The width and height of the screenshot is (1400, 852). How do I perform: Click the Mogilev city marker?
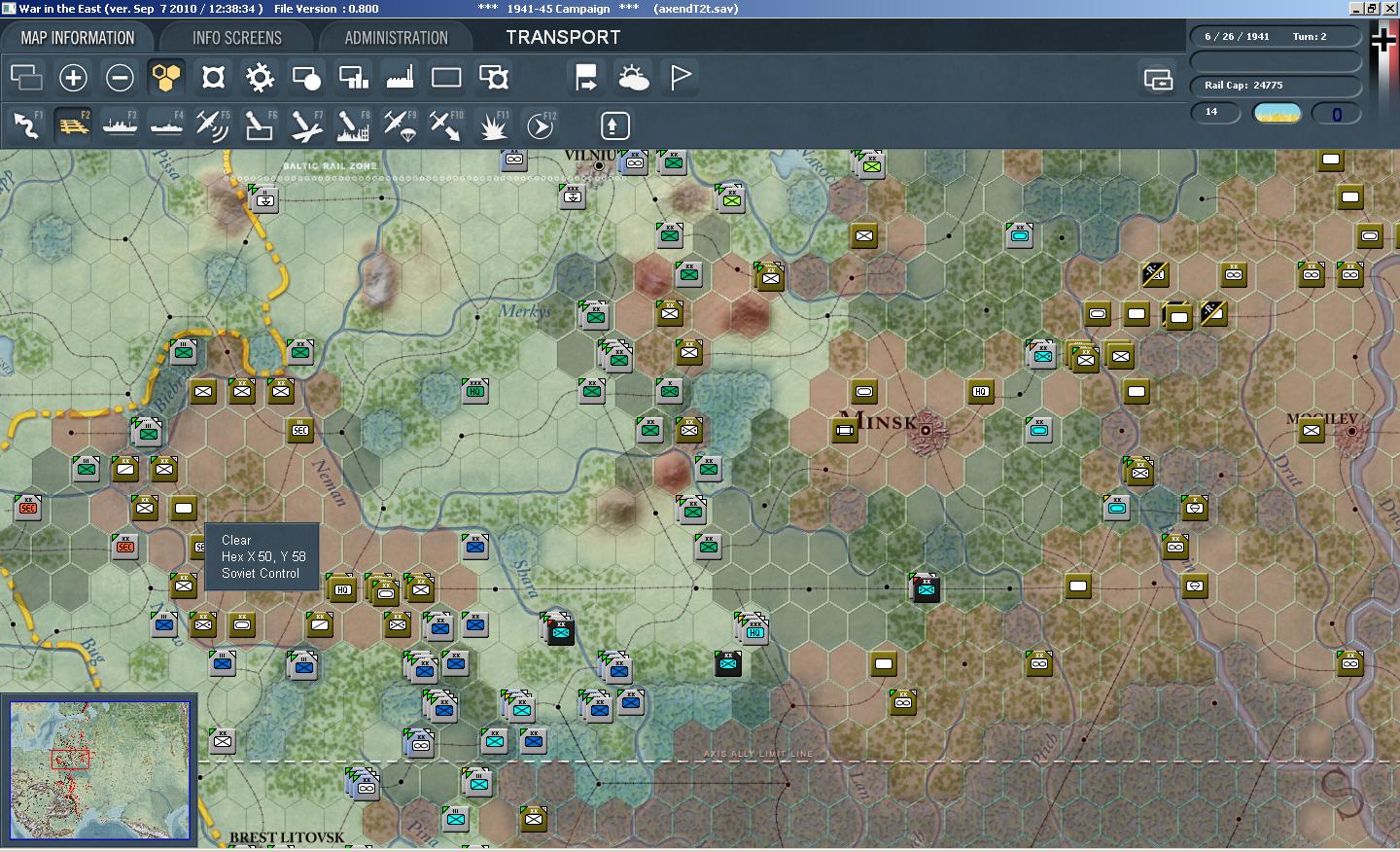click(1351, 431)
